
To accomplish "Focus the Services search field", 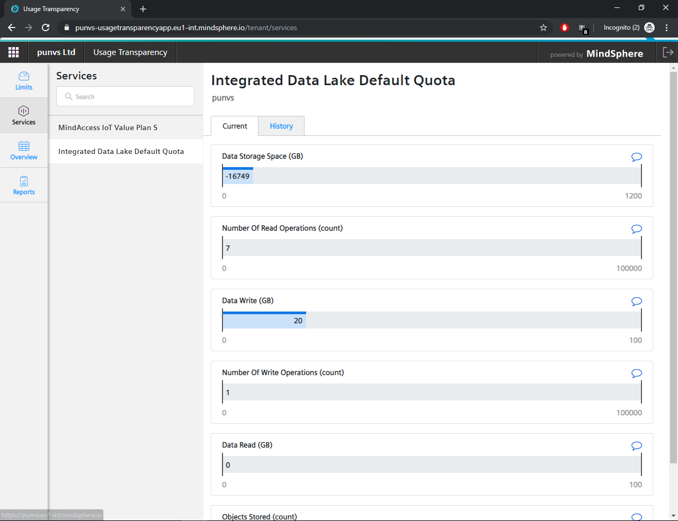I will tap(125, 96).
